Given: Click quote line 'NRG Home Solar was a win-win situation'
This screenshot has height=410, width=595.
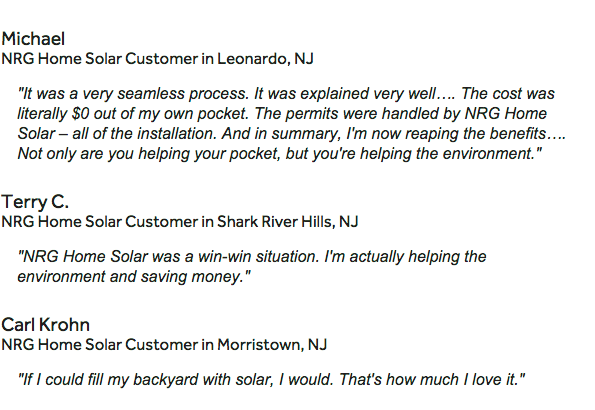Looking at the screenshot, I should click(252, 257).
